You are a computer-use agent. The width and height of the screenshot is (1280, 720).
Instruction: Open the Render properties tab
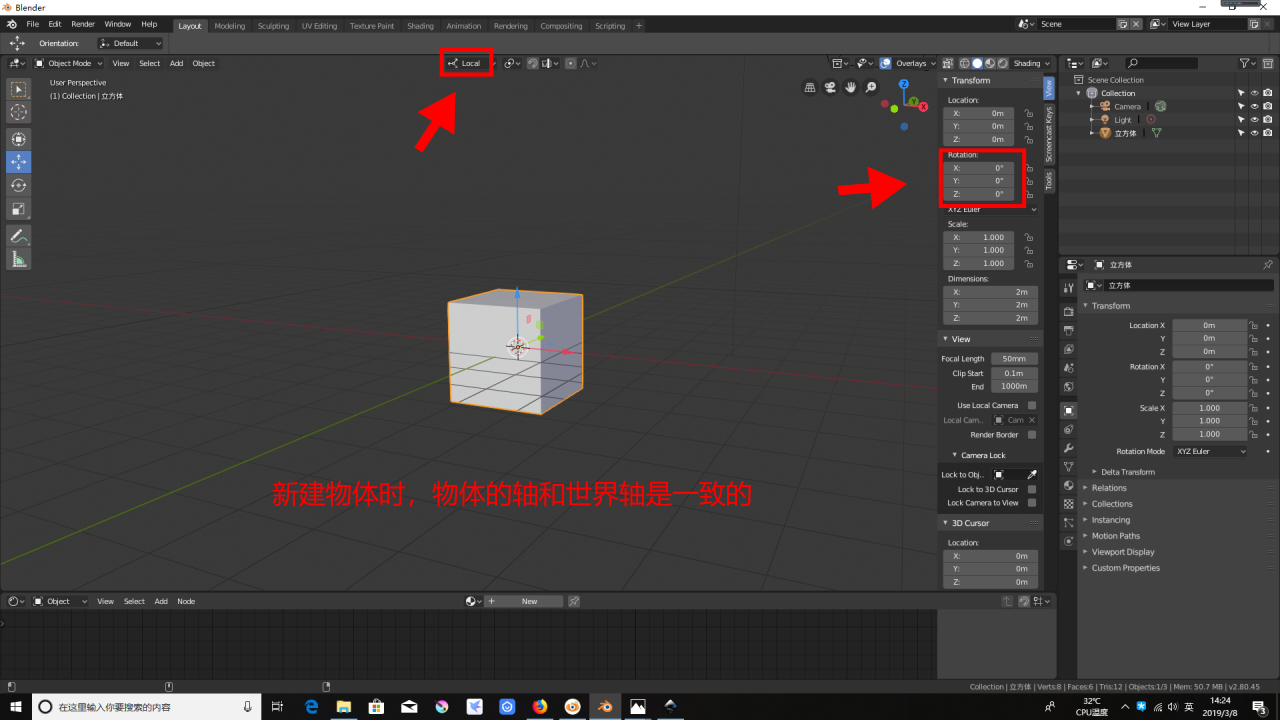pyautogui.click(x=1068, y=311)
